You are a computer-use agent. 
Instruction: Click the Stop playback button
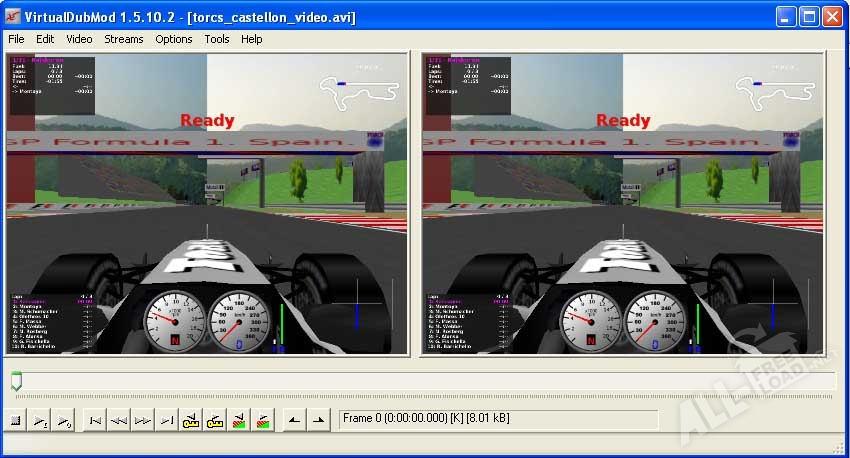coord(16,420)
